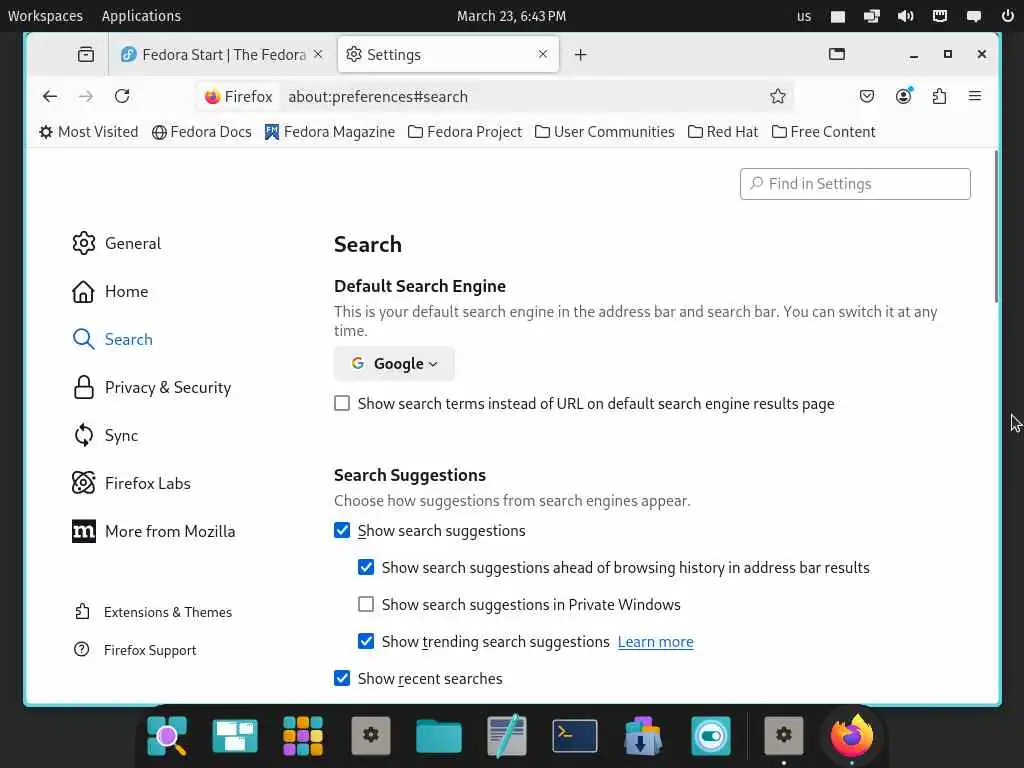This screenshot has width=1024, height=768.
Task: Open the clock showing March 23, 6:43 PM
Action: (511, 16)
